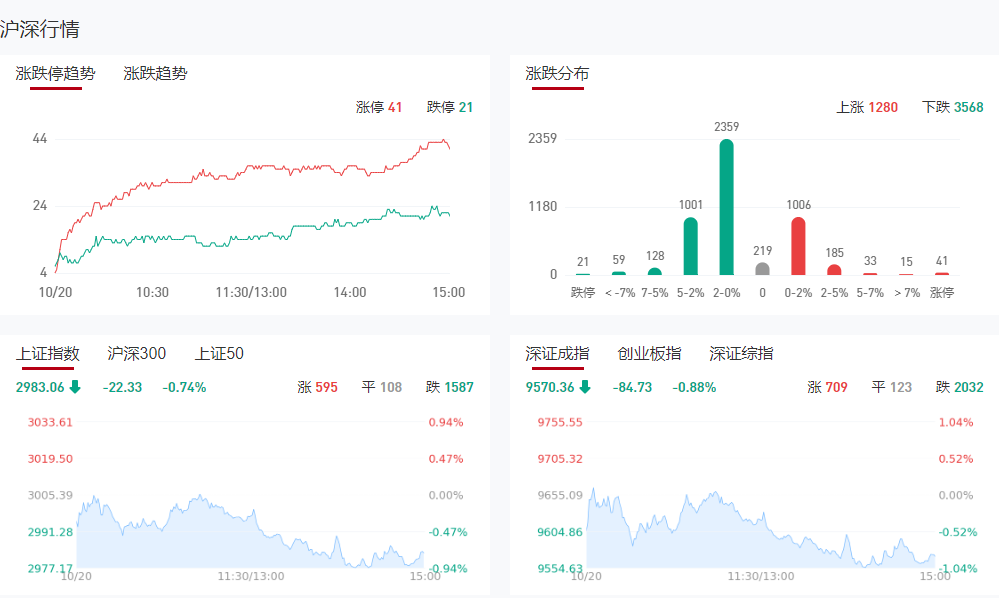Click green down arrow beside 9570.36
Screen dimensions: 999x598
point(585,387)
